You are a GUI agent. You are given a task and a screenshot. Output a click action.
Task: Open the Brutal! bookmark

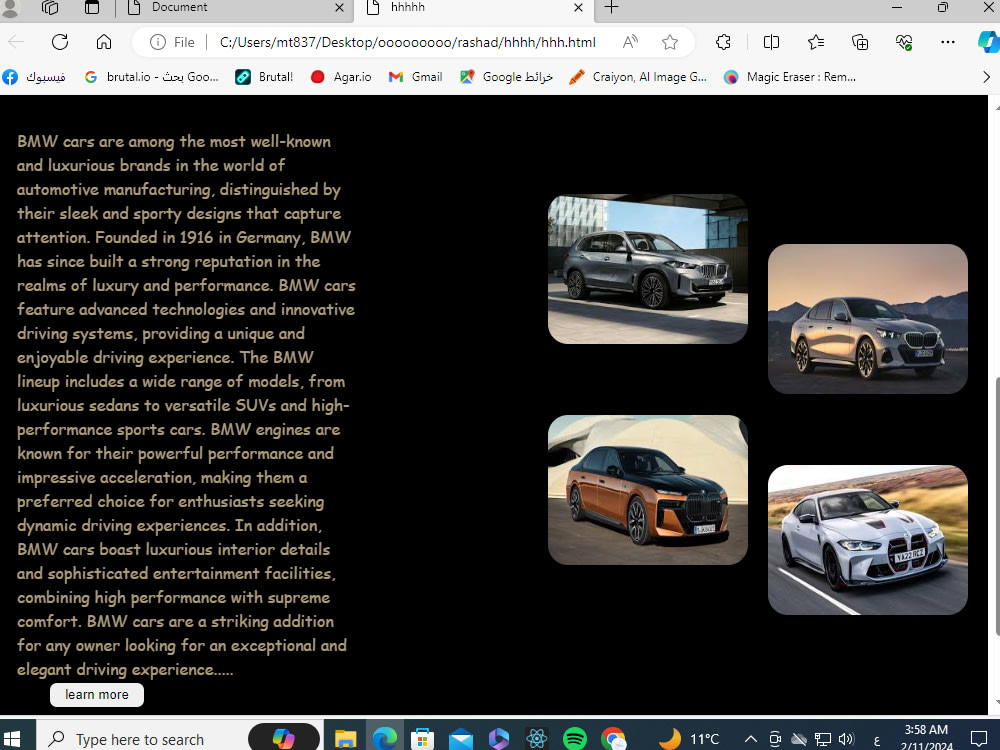(264, 77)
